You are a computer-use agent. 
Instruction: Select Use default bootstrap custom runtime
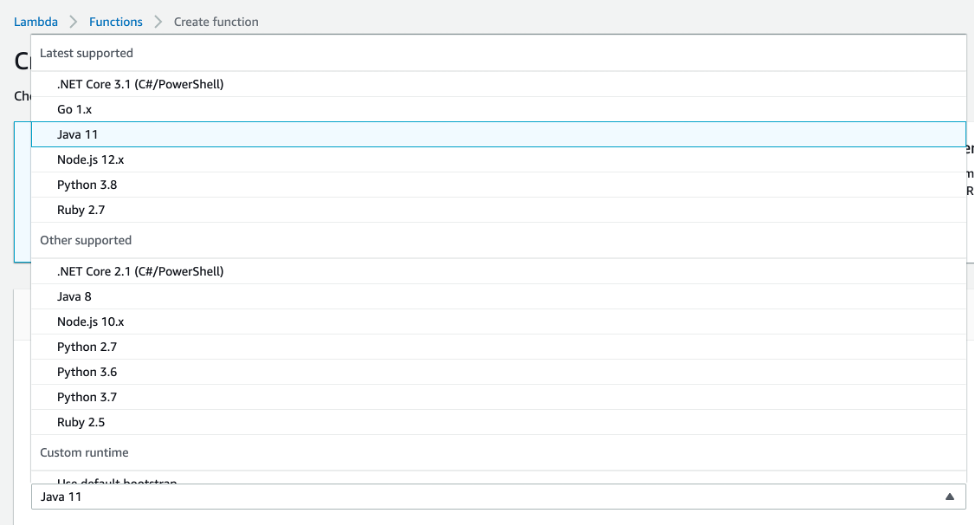[117, 480]
